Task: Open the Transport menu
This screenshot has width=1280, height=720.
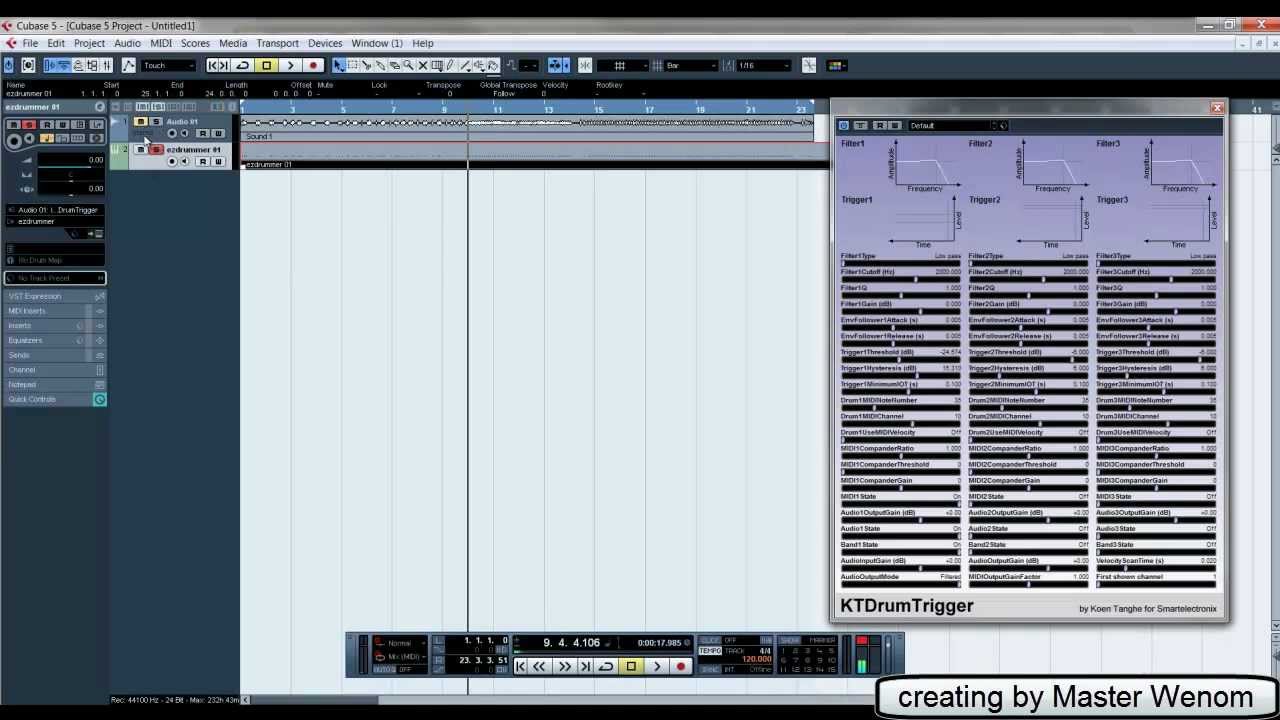Action: pos(277,43)
